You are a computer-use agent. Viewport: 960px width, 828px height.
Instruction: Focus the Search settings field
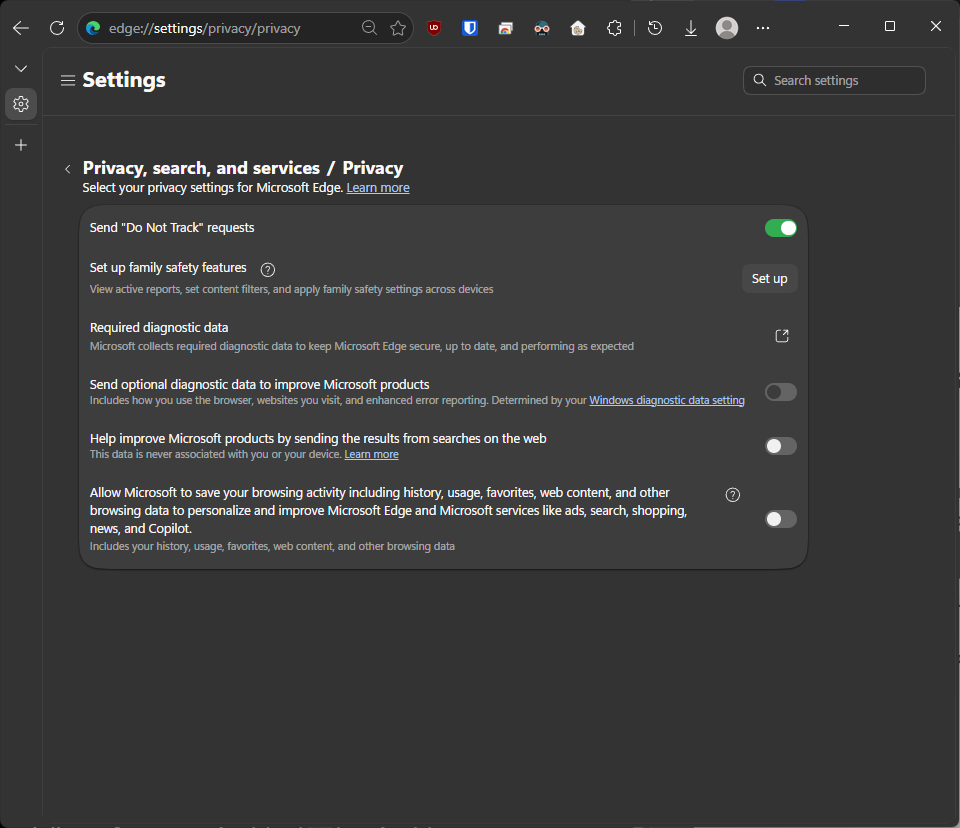tap(834, 80)
